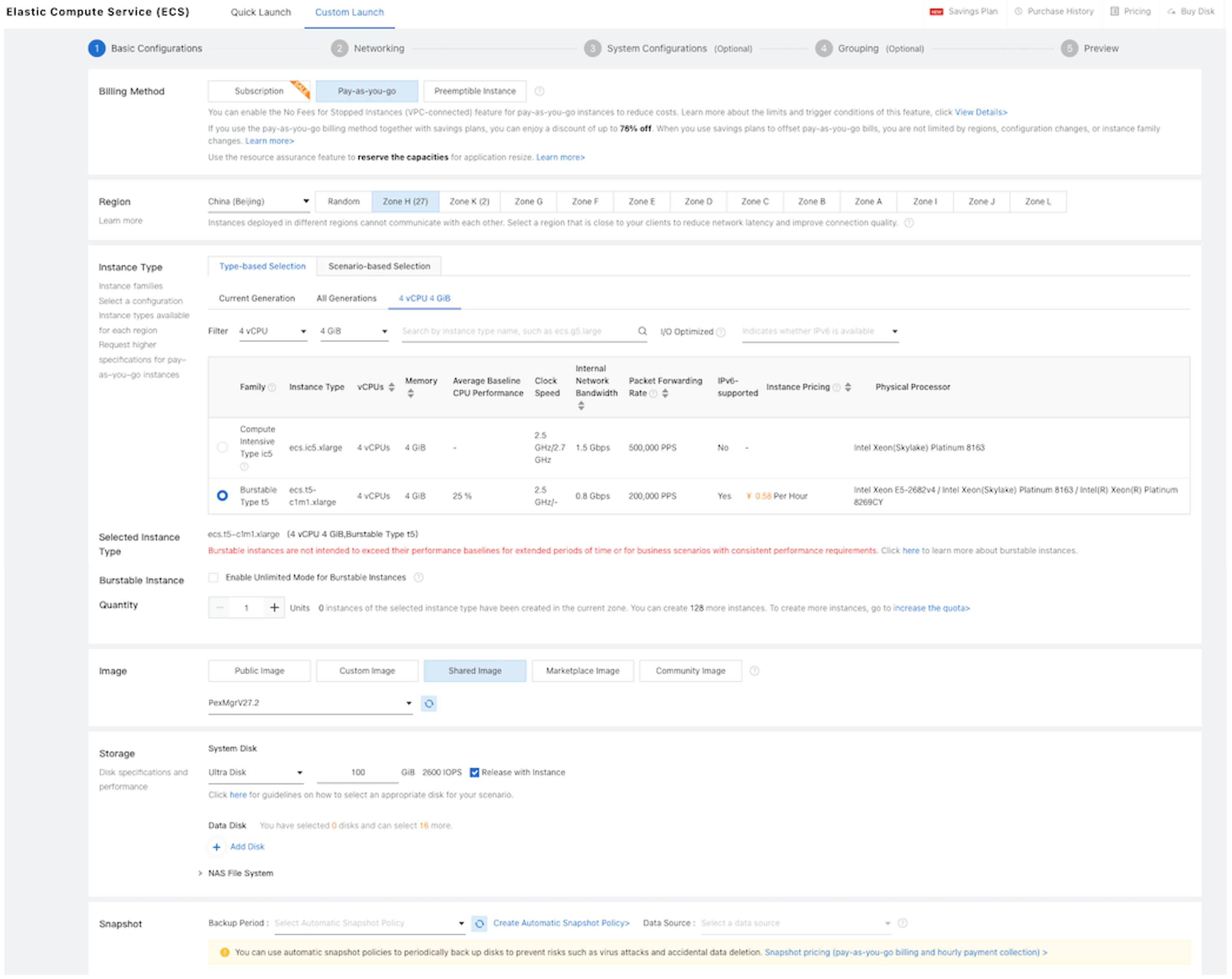1232x979 pixels.
Task: Open Create Automatic Snapshot Policy link
Action: coord(560,923)
